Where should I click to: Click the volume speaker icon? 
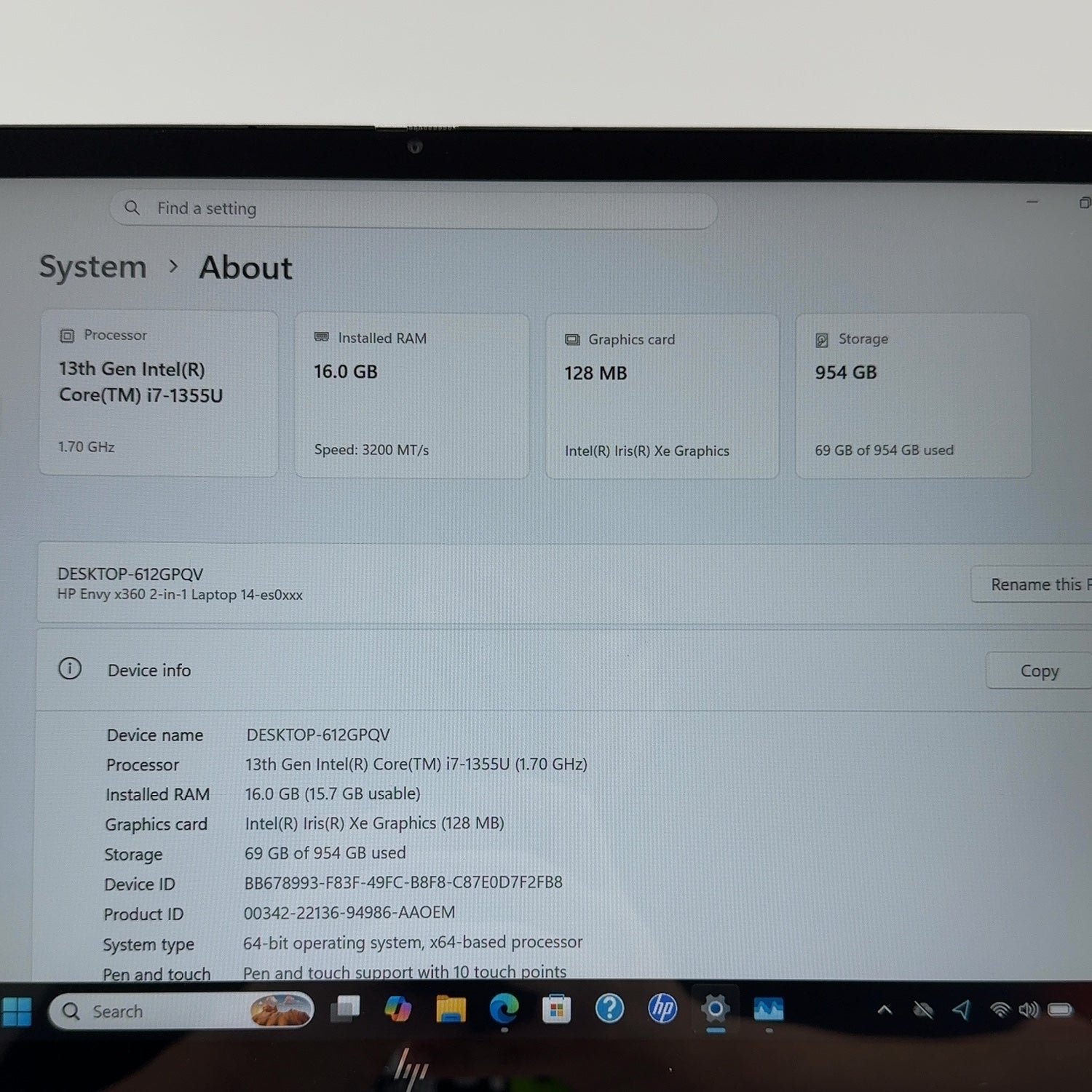(x=1029, y=1009)
